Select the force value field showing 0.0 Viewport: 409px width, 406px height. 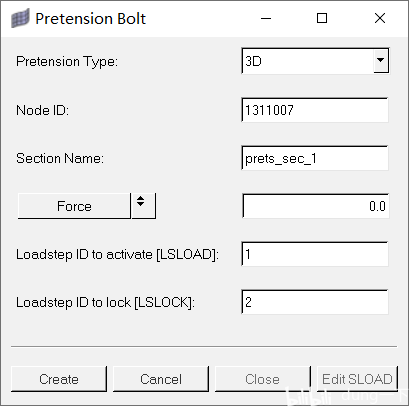point(316,206)
